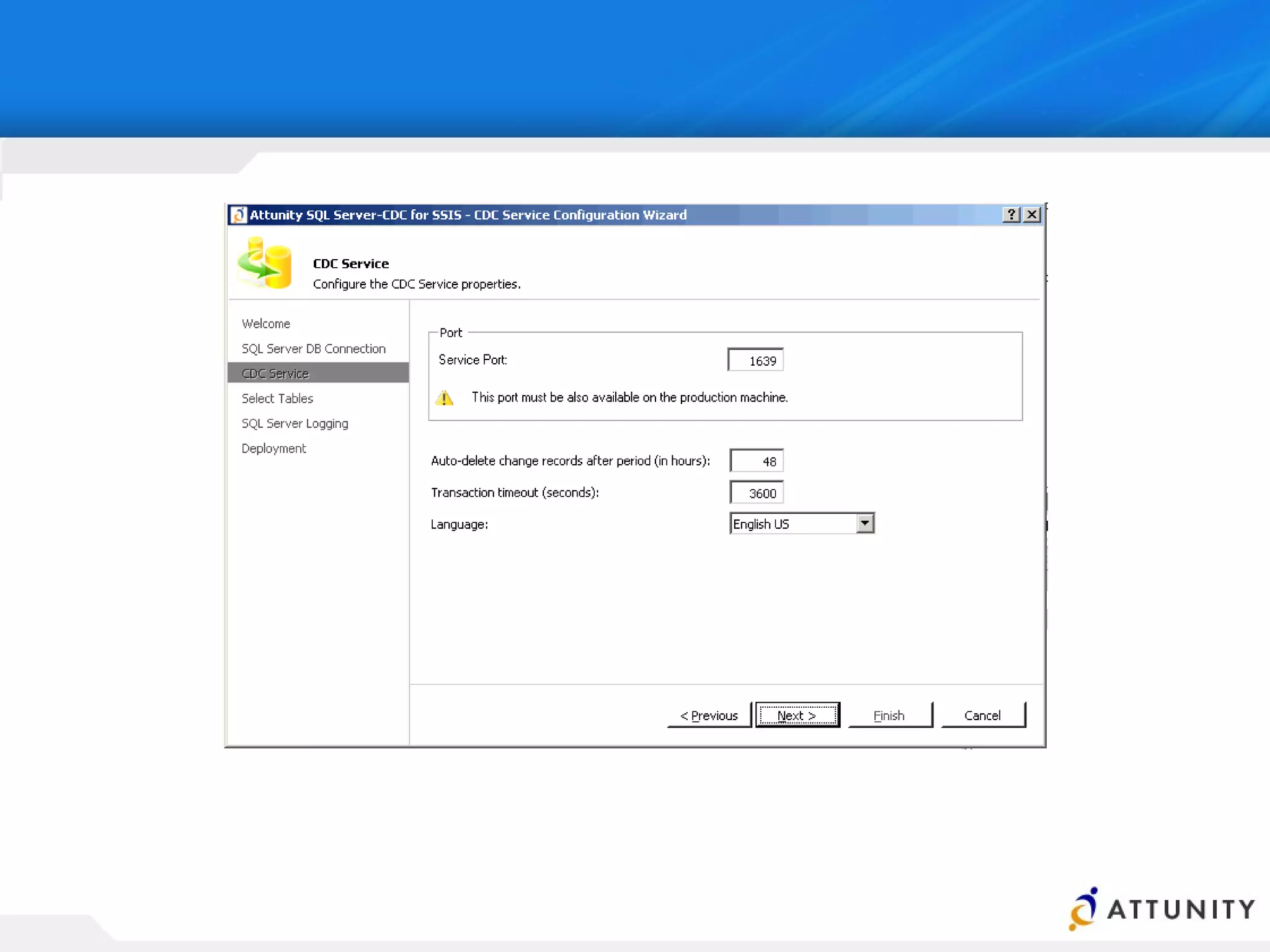This screenshot has height=952, width=1270.
Task: Select the CDC Service step in the sidebar
Action: (x=318, y=373)
